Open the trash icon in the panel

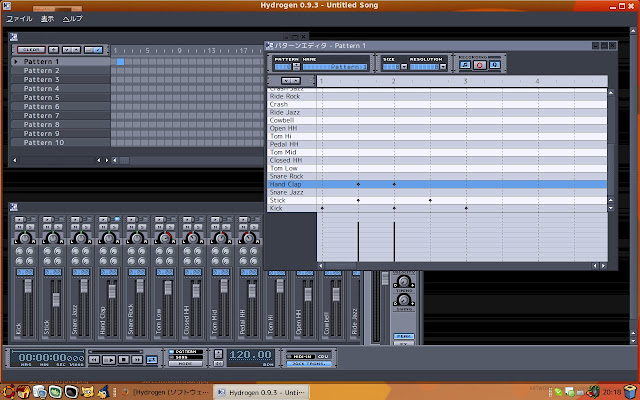(631, 392)
